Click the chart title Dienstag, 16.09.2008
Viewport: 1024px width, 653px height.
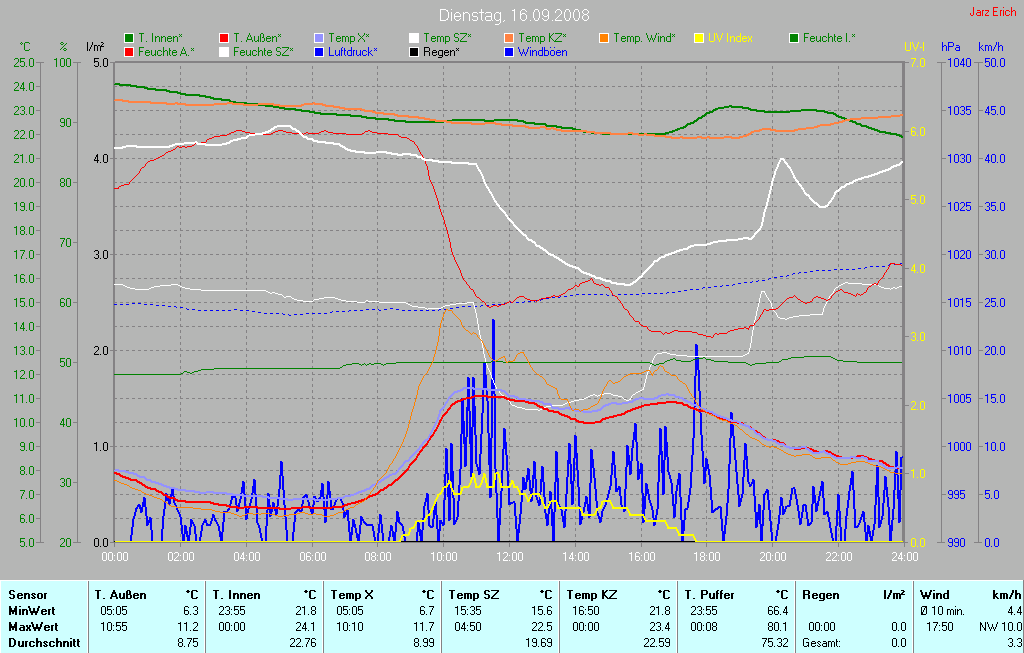(514, 15)
